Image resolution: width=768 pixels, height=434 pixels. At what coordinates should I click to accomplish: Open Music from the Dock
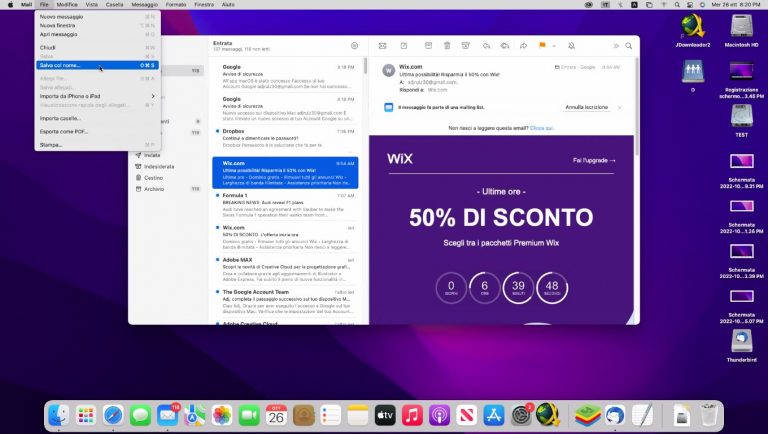tap(412, 415)
